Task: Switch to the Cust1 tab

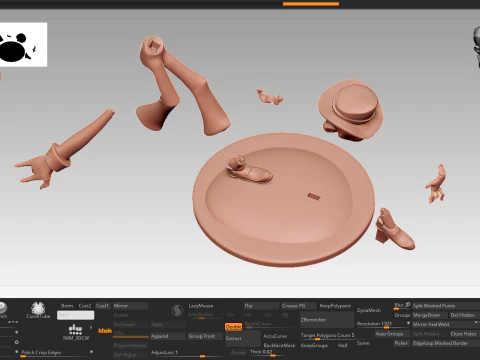Action: pos(102,306)
